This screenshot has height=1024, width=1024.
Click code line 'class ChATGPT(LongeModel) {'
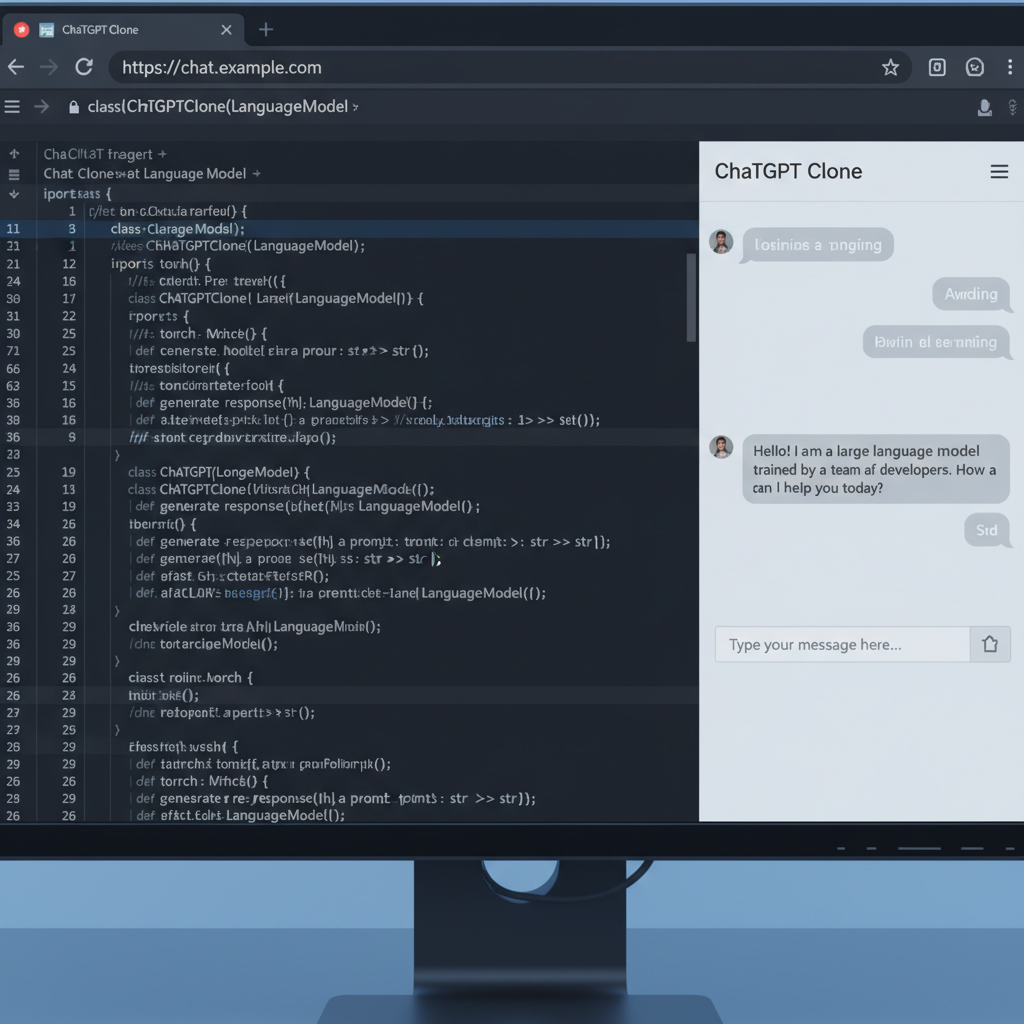pos(219,472)
